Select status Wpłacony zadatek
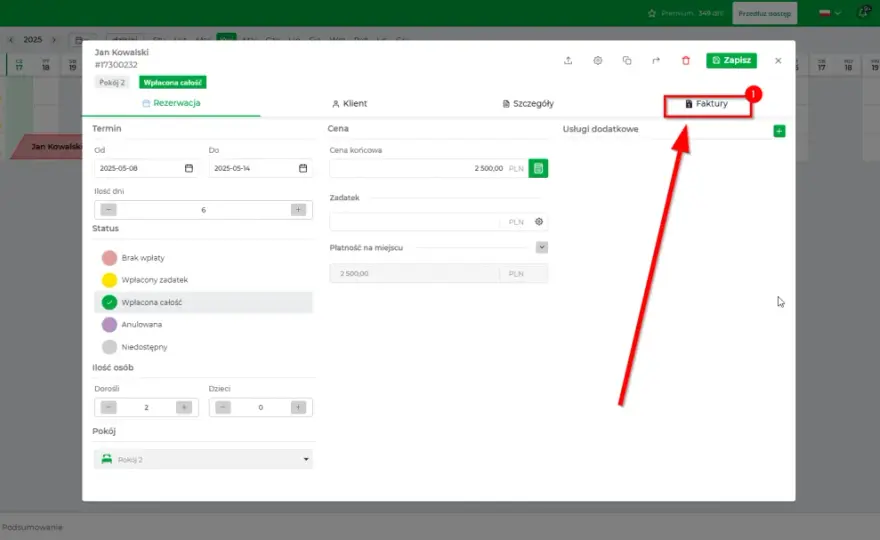Image resolution: width=880 pixels, height=540 pixels. tap(203, 280)
